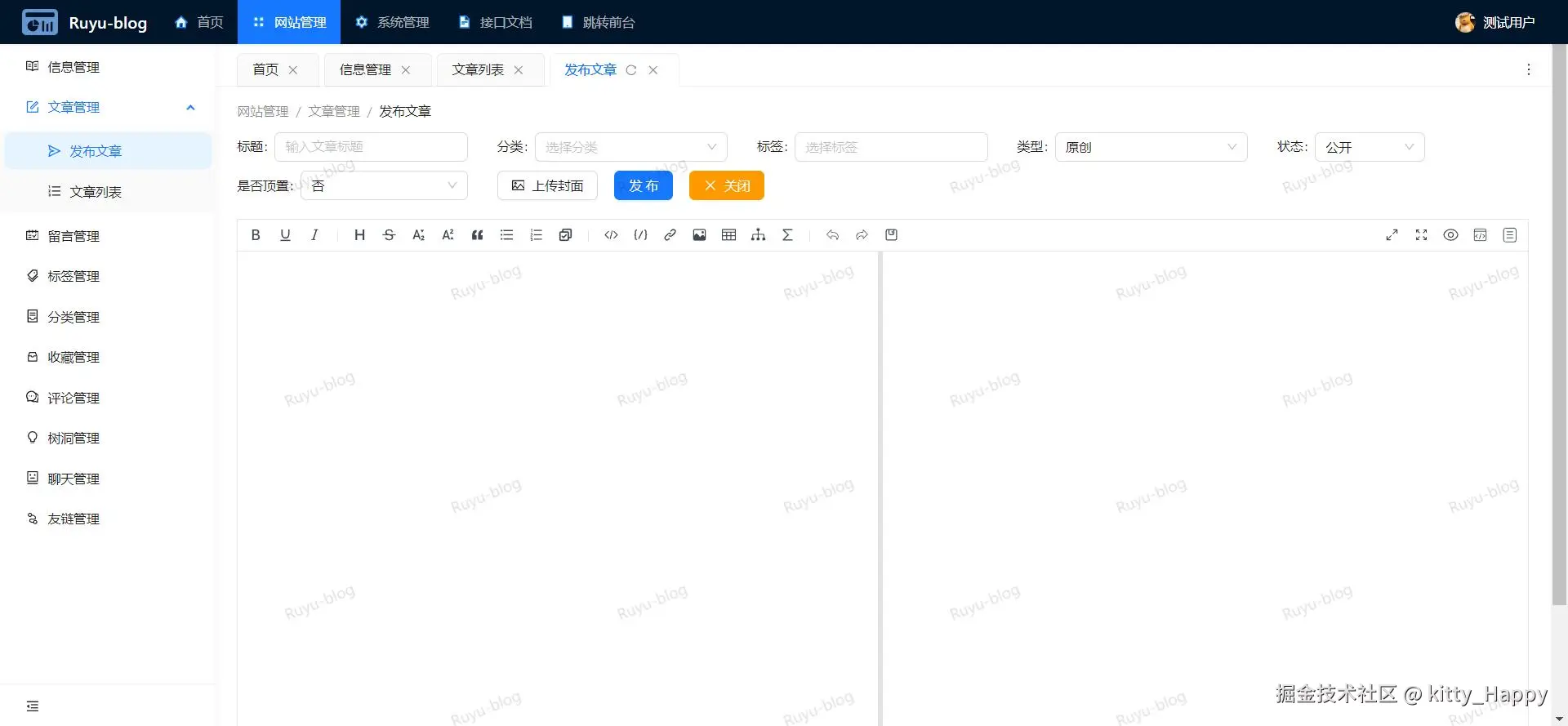Toggle the catalog outline panel
1568x726 pixels.
[1509, 235]
